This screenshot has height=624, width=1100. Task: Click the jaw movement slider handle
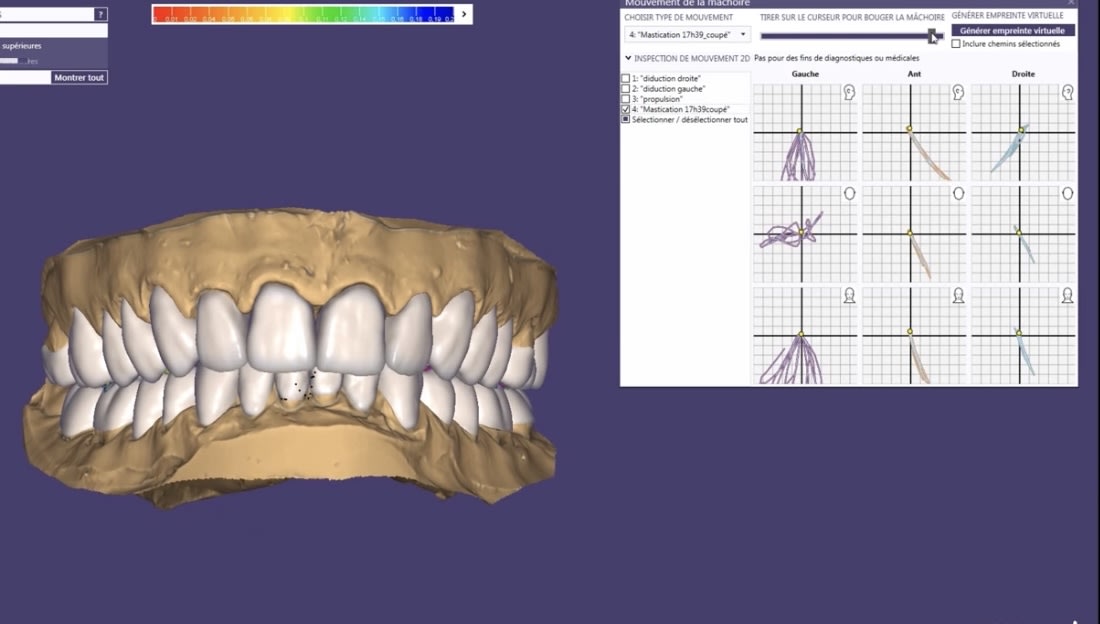tap(932, 36)
